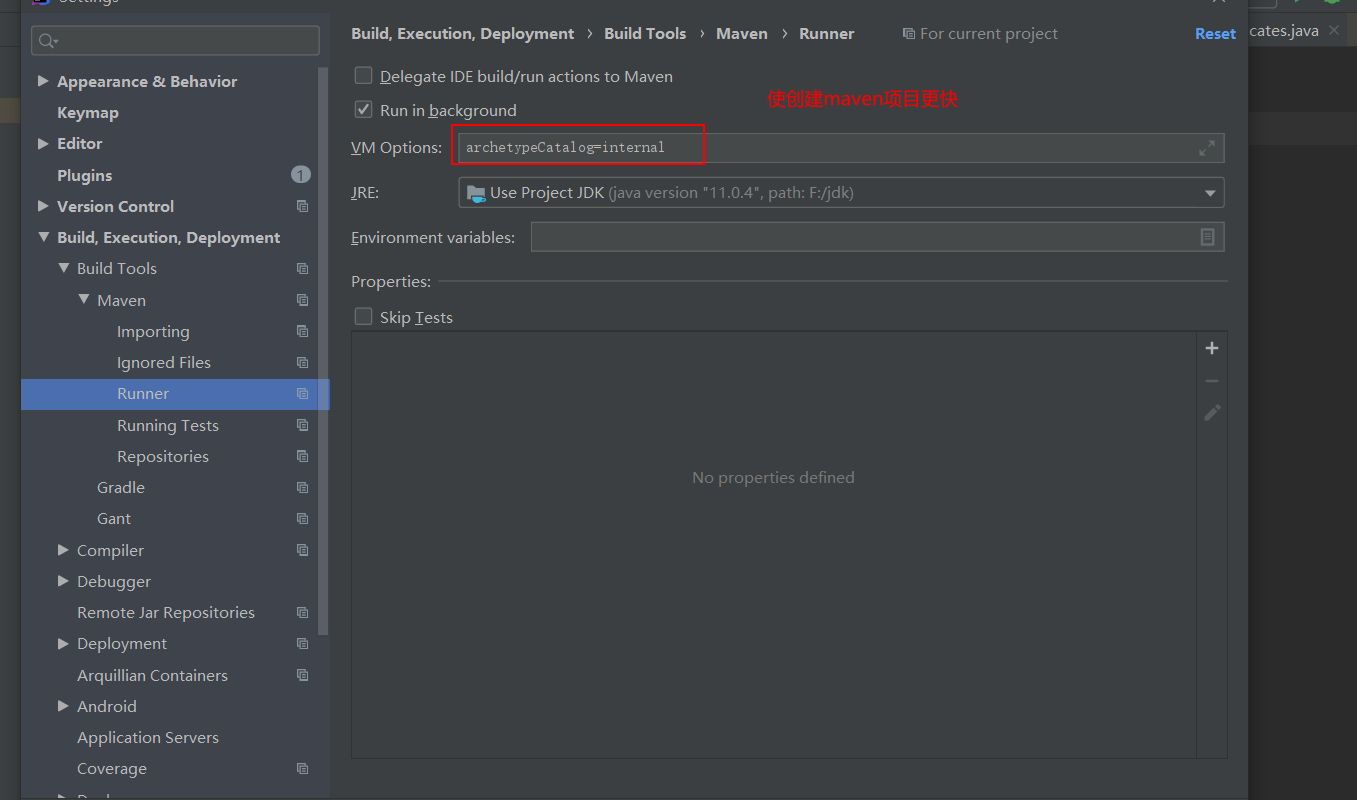This screenshot has width=1357, height=800.
Task: Open Running Tests settings page
Action: pos(168,425)
